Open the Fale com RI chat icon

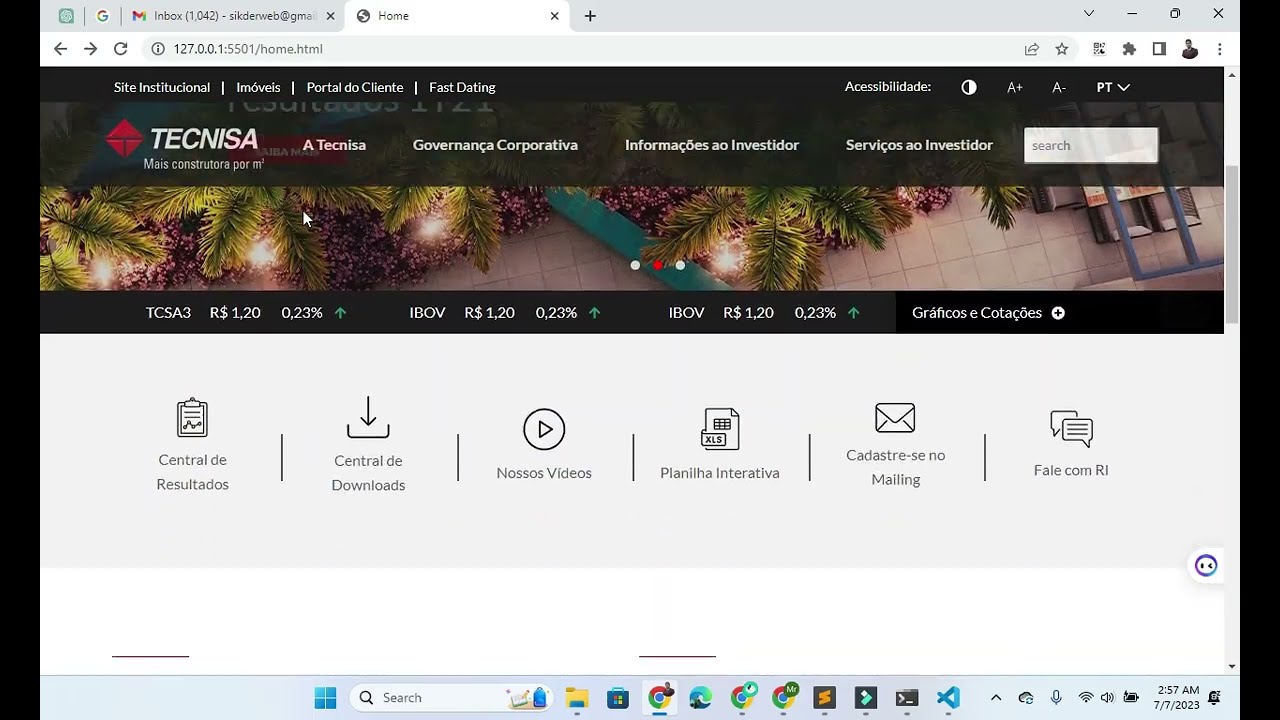1071,429
